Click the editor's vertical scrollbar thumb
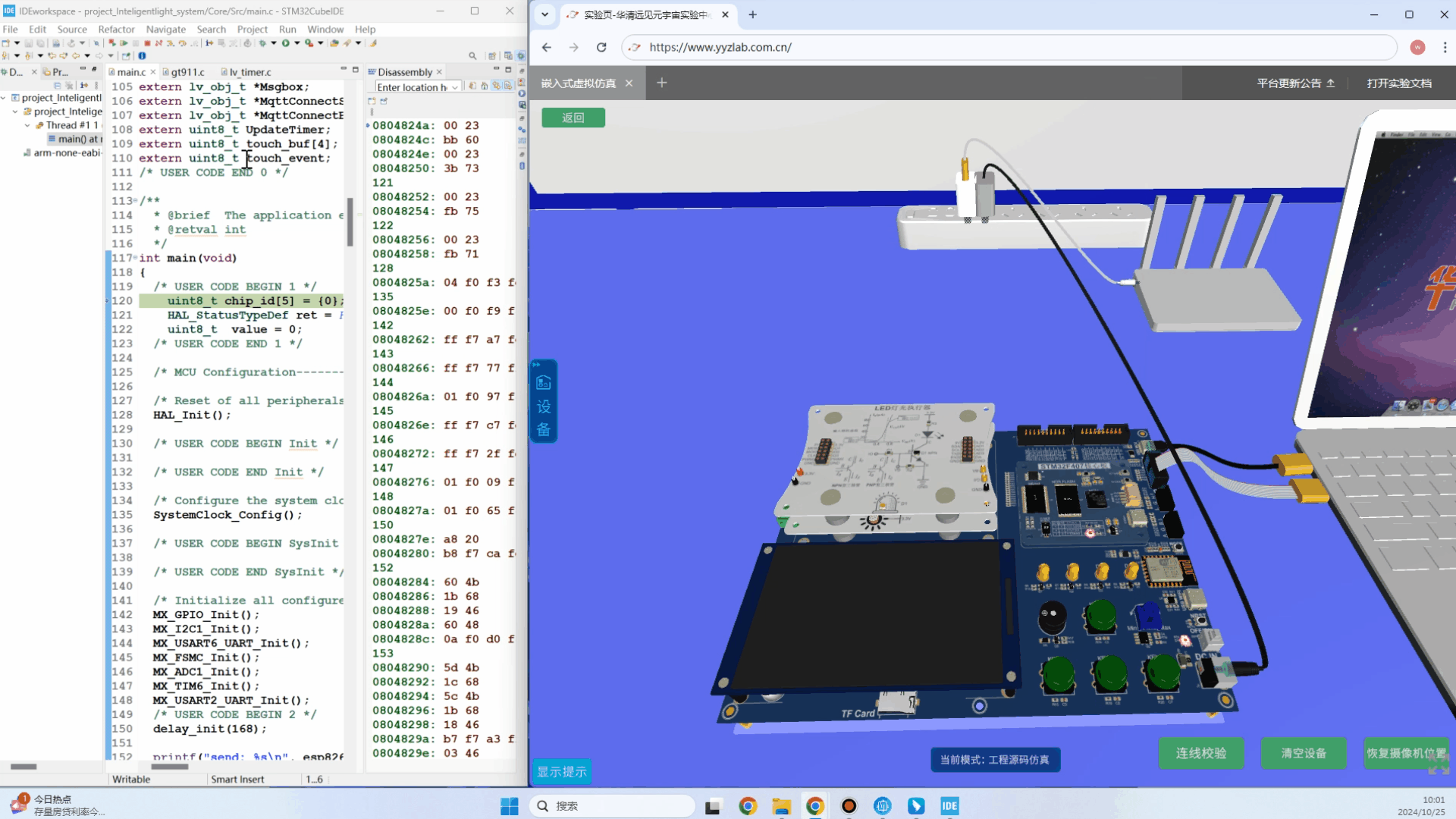 click(350, 221)
